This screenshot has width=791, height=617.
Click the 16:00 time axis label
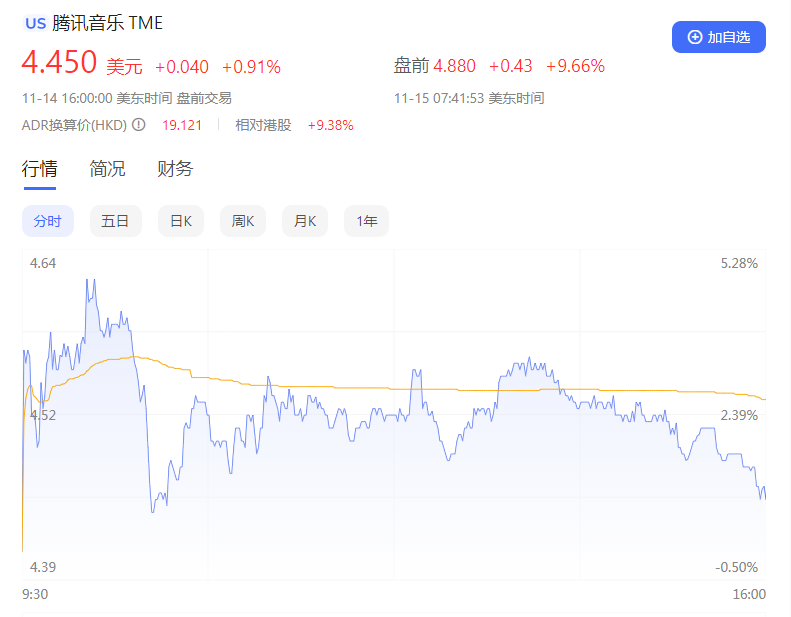coord(749,594)
